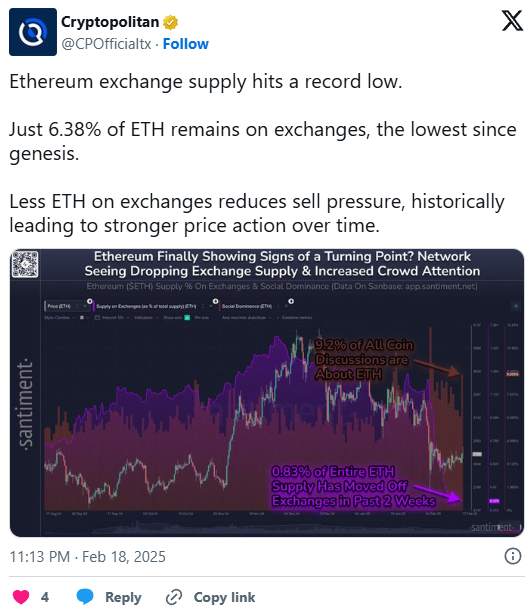Click the Copy link chain icon
Viewport: 525px width, 614px height.
174,597
